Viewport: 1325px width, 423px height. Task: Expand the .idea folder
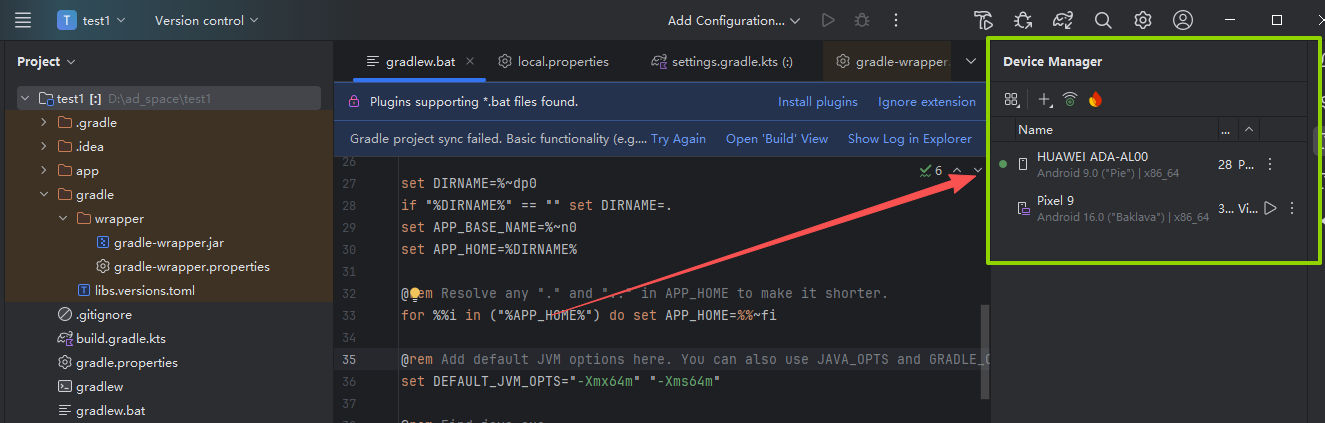point(43,147)
